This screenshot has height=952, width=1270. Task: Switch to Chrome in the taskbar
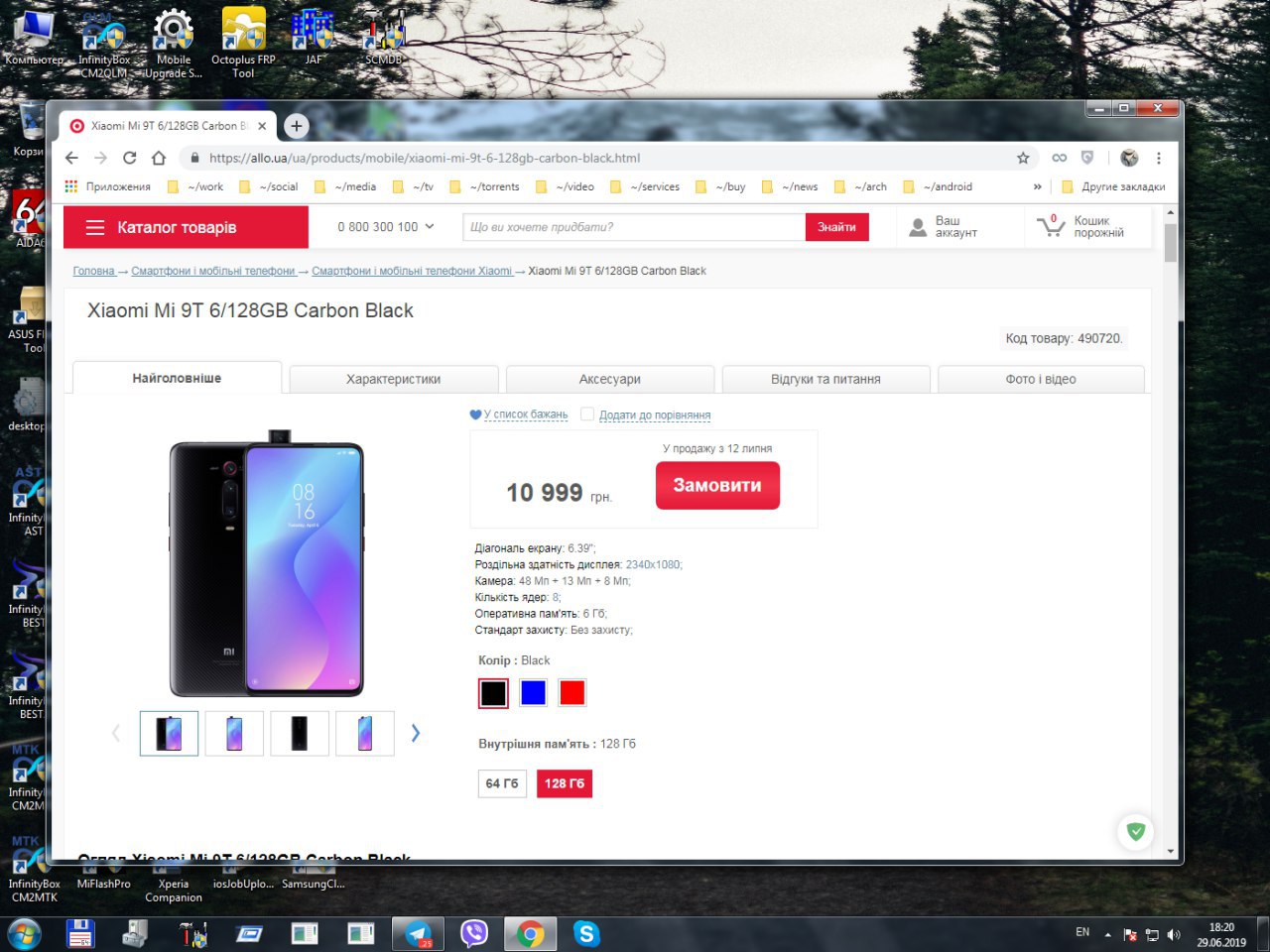pos(530,933)
